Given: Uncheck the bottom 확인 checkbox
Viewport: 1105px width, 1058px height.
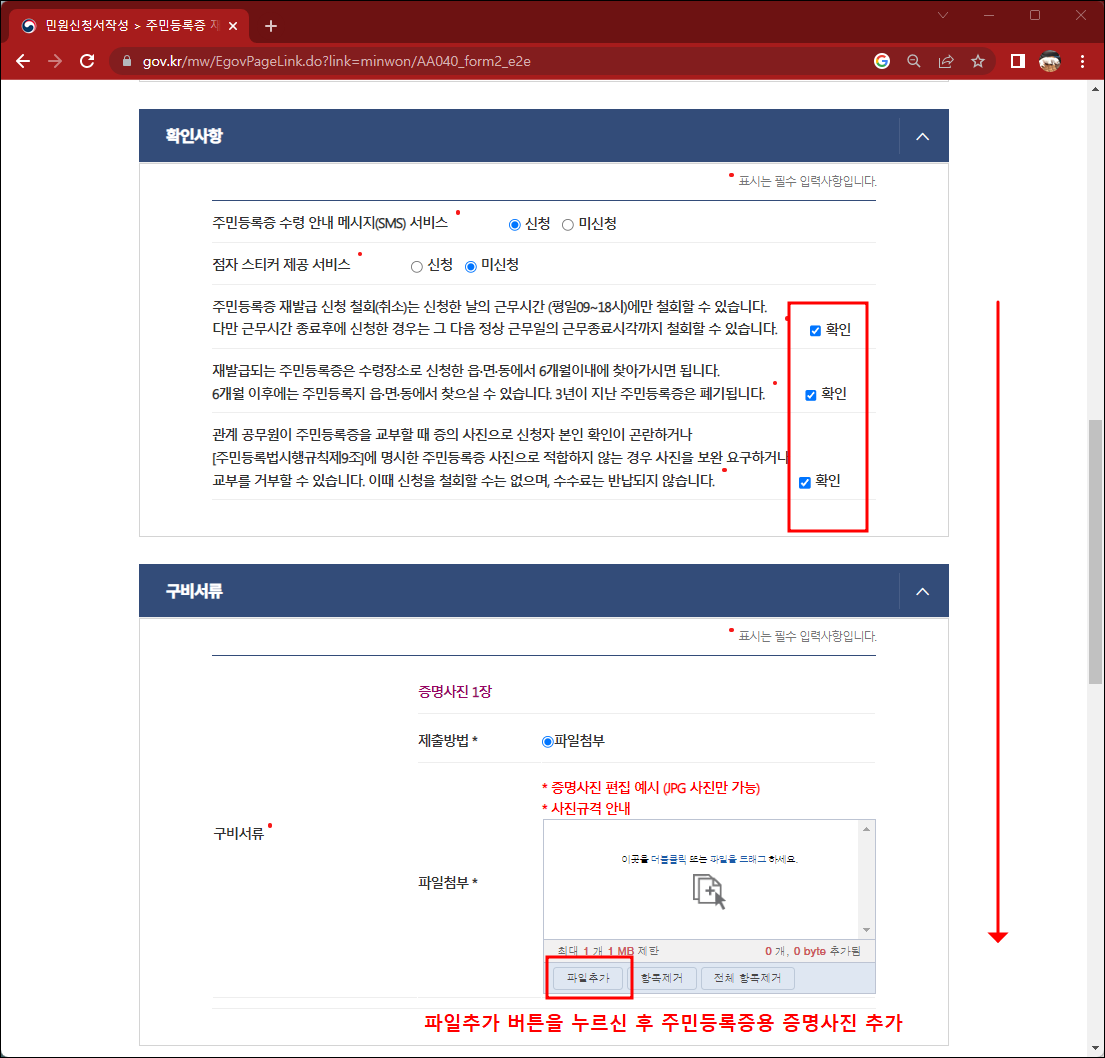Looking at the screenshot, I should (x=803, y=482).
